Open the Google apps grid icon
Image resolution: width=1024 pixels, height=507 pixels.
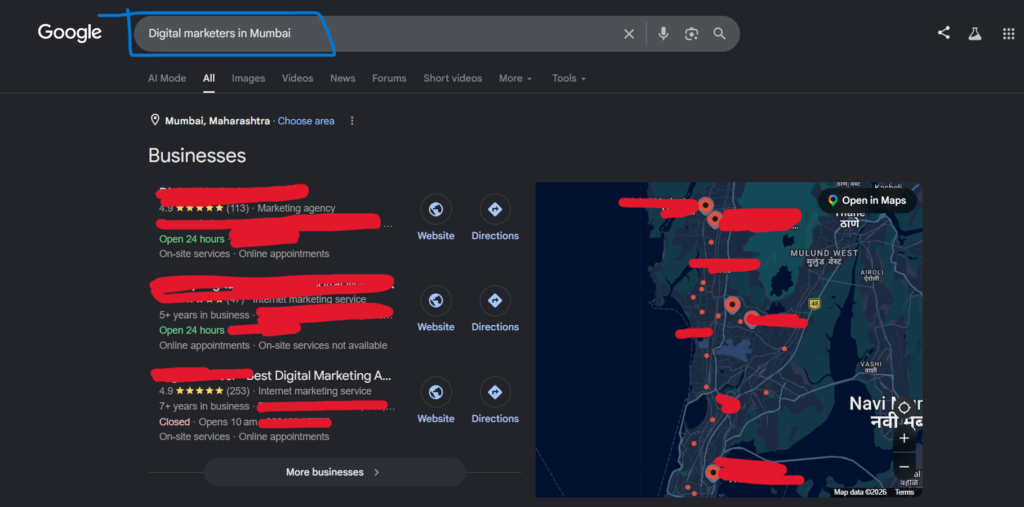coord(1008,34)
